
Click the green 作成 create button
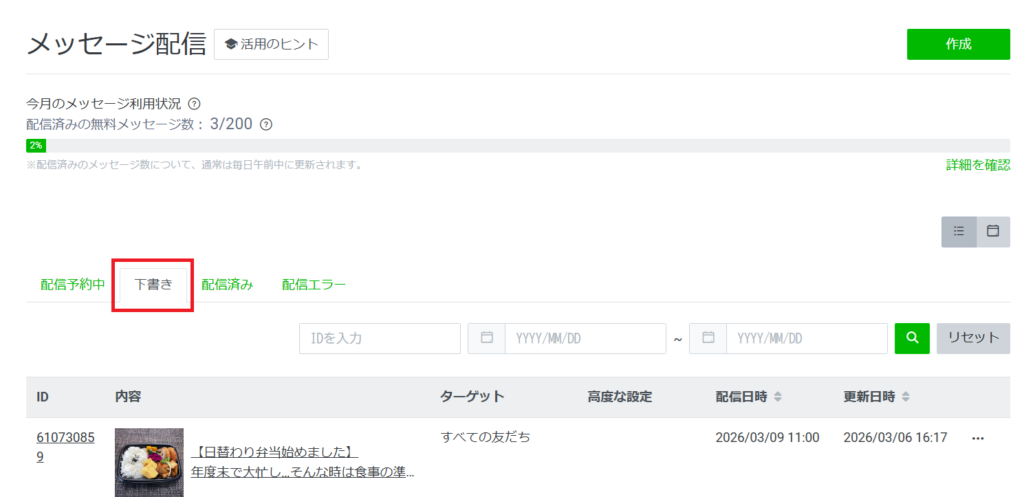pyautogui.click(x=957, y=45)
